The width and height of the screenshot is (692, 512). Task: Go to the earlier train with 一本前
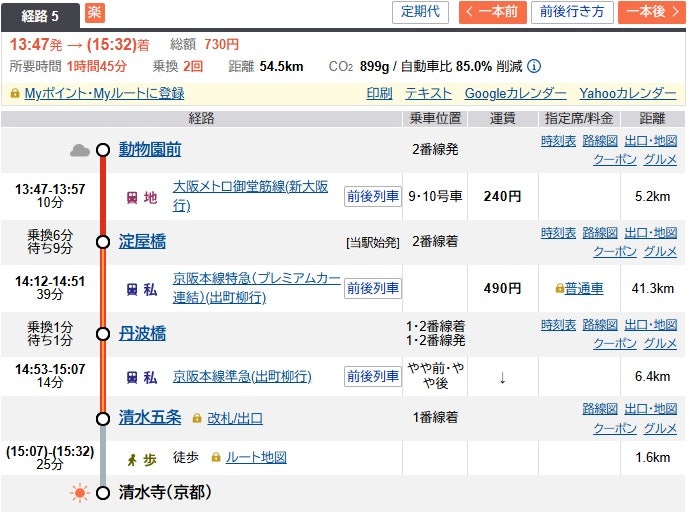[493, 12]
